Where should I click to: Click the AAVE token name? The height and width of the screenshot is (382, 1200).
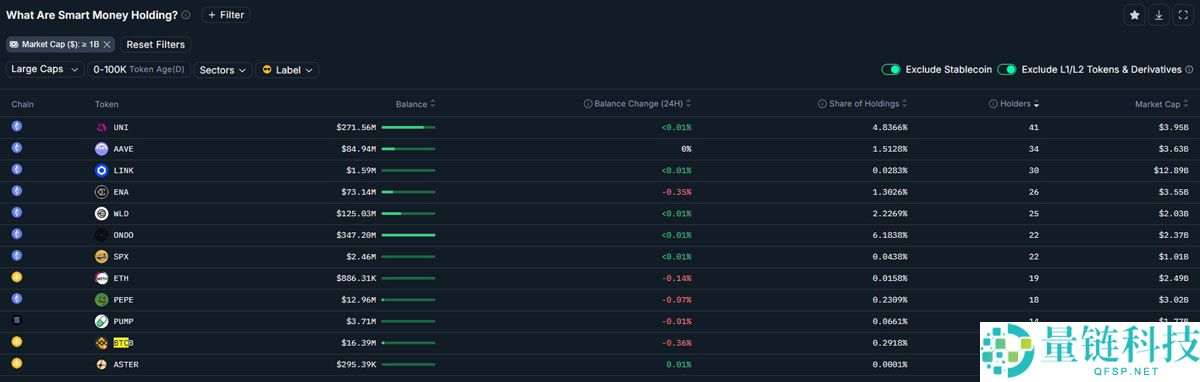click(x=123, y=149)
